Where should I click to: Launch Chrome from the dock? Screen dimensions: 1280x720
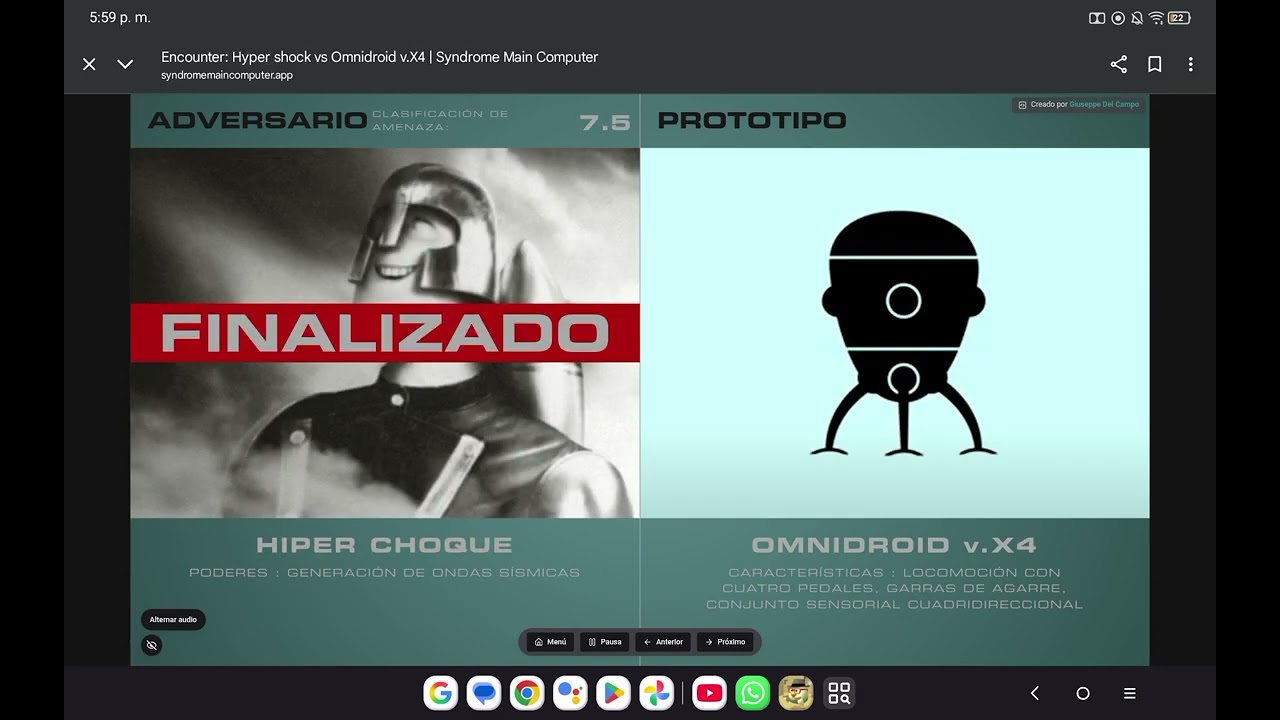527,693
